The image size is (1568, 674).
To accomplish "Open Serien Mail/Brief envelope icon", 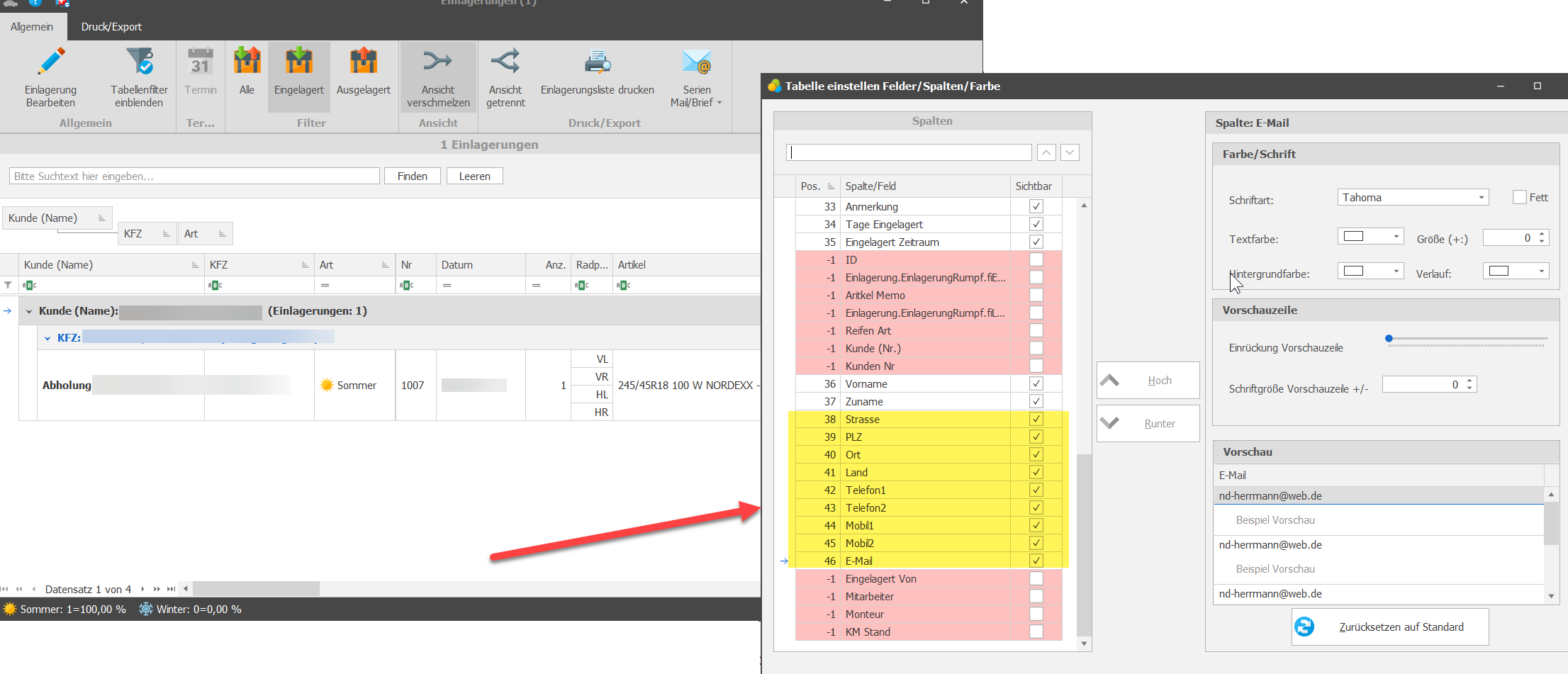I will (697, 62).
